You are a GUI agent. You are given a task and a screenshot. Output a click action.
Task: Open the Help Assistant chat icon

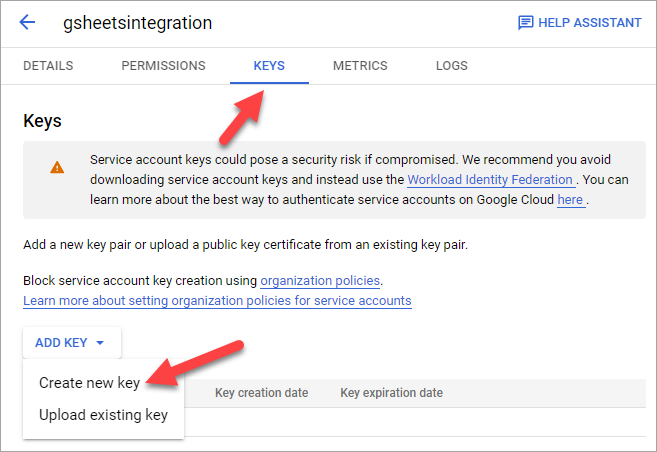pyautogui.click(x=525, y=23)
